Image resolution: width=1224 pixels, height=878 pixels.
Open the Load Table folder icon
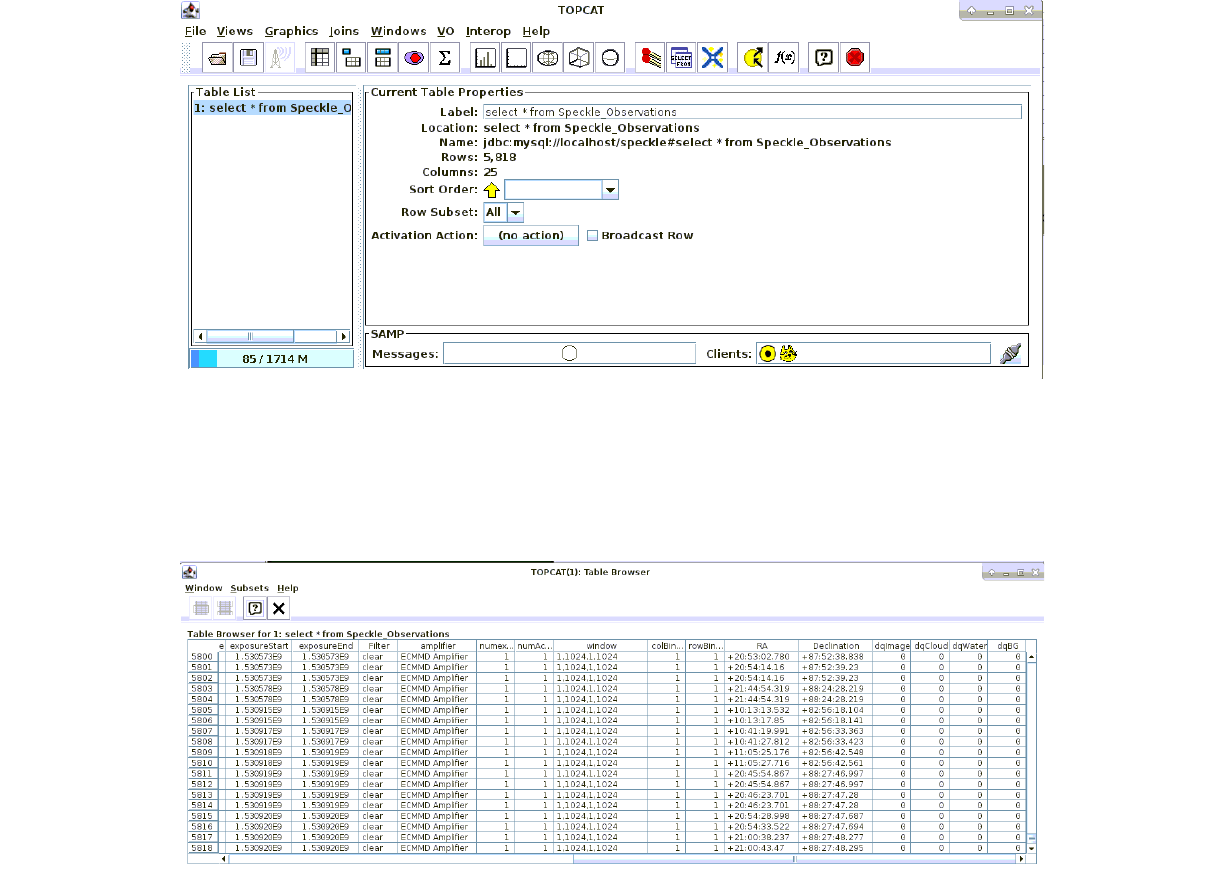click(x=217, y=58)
